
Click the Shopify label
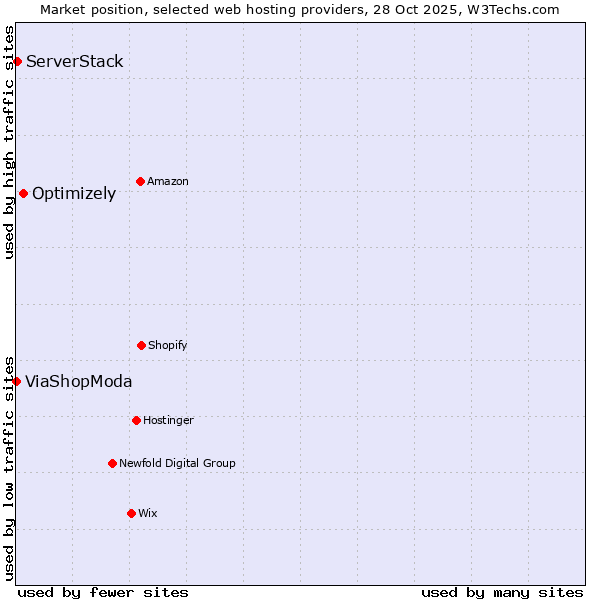(x=168, y=346)
